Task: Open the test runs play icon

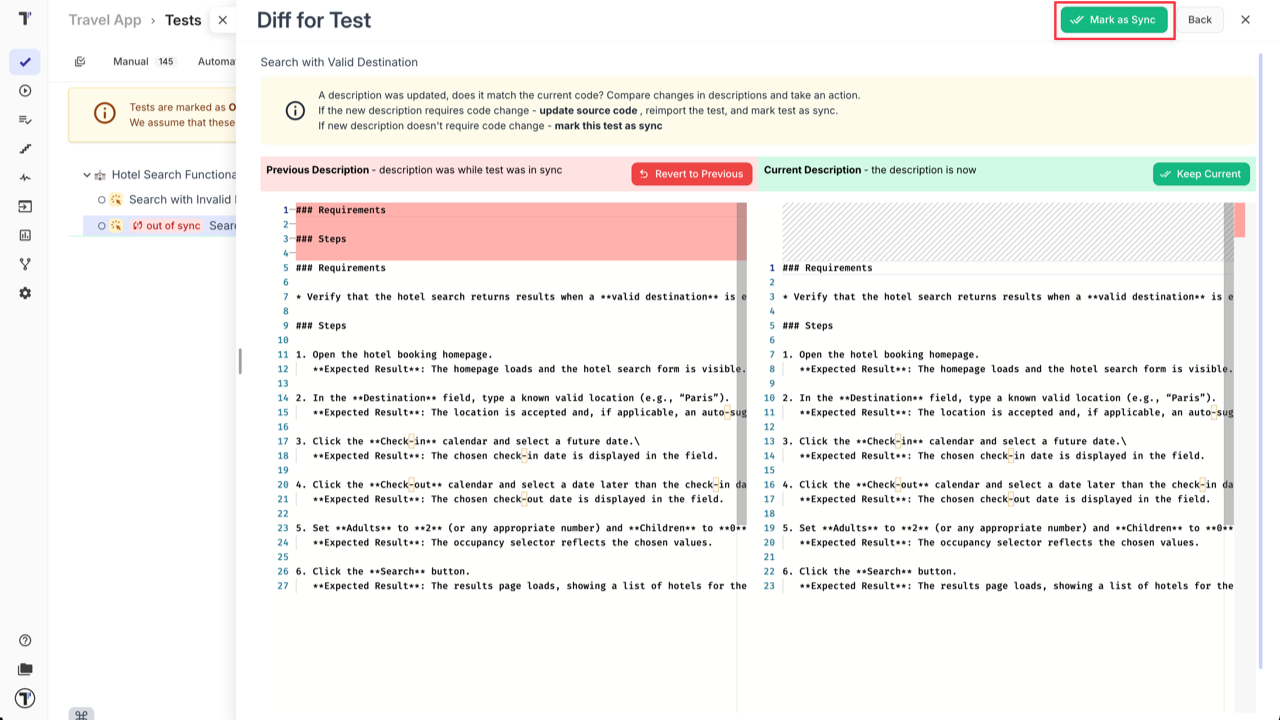Action: pyautogui.click(x=25, y=90)
